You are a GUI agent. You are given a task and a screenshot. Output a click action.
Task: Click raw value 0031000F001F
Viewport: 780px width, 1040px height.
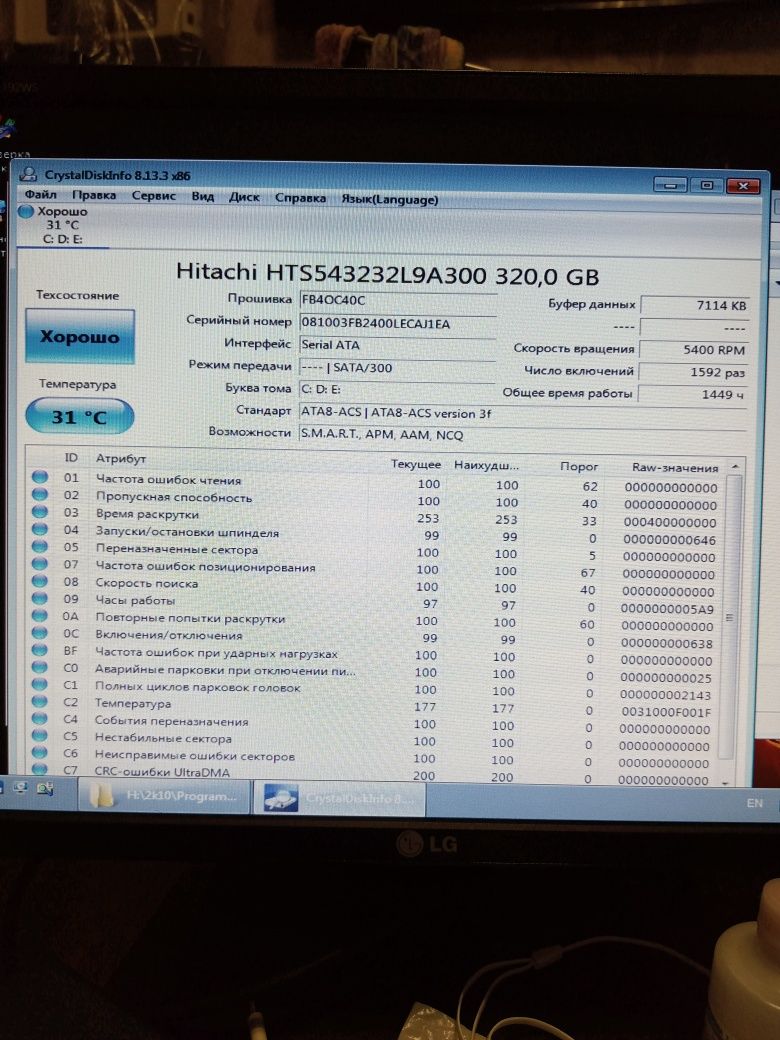click(665, 712)
